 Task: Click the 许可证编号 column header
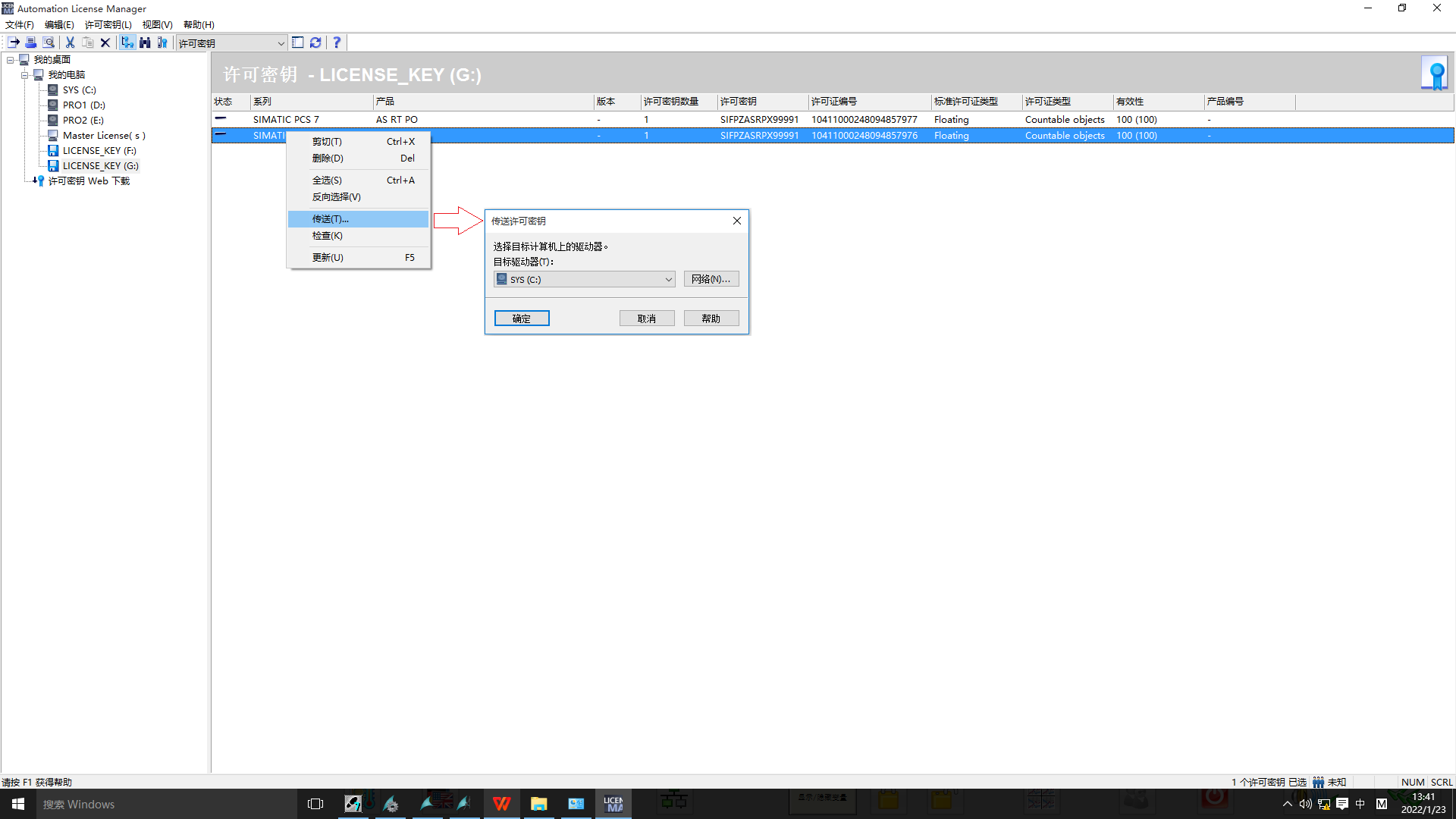click(834, 102)
